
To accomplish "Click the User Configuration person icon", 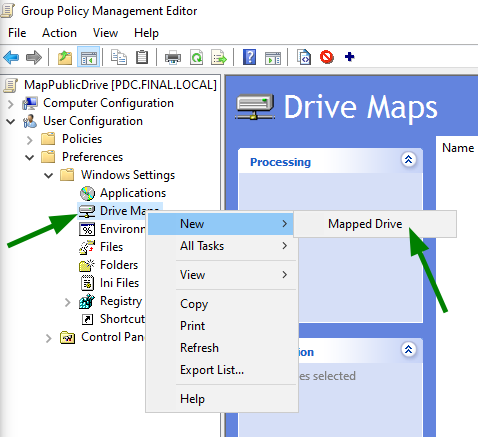I will click(x=30, y=121).
